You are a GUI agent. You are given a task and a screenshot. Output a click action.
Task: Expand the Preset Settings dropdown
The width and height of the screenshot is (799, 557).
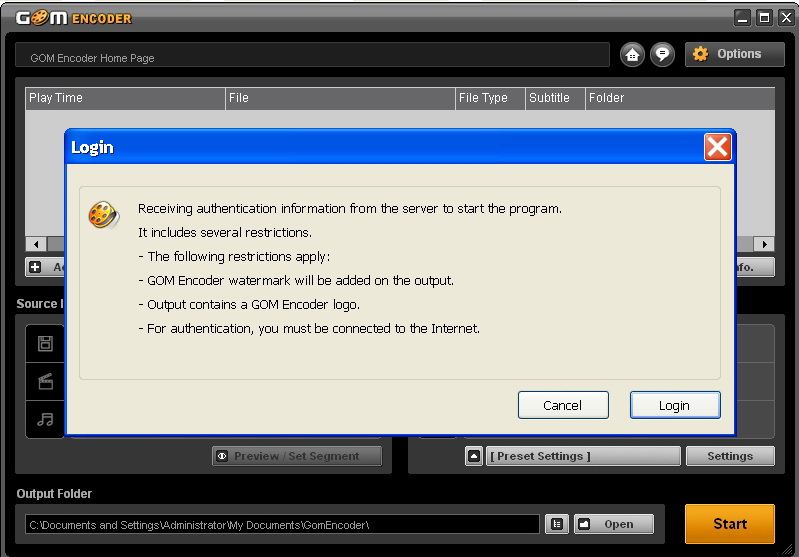(583, 456)
